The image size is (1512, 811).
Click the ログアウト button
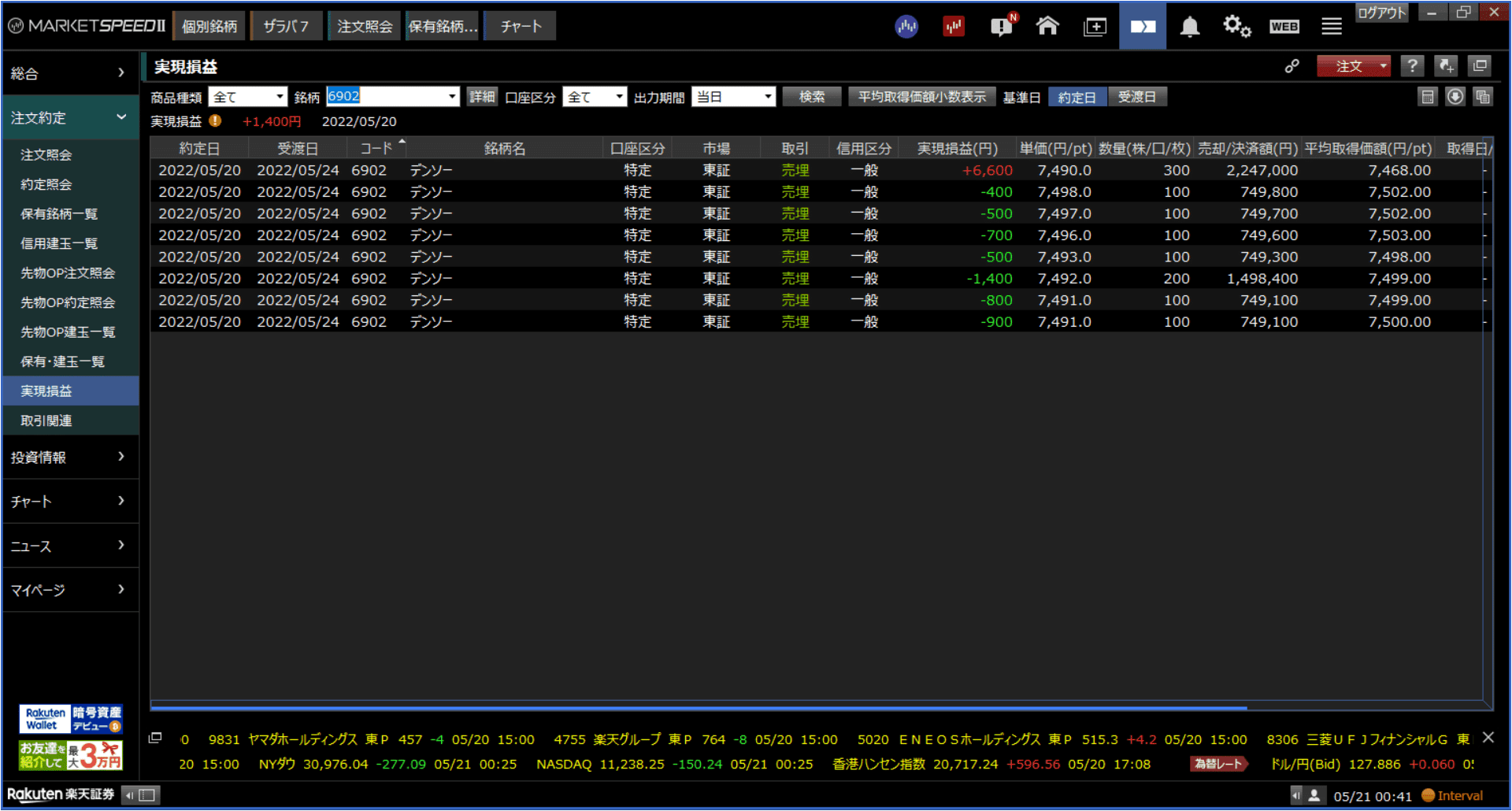[x=1381, y=13]
